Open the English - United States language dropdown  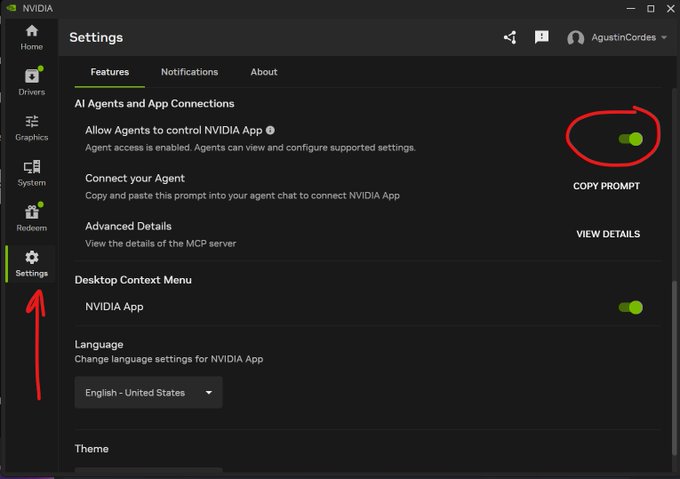[x=148, y=392]
